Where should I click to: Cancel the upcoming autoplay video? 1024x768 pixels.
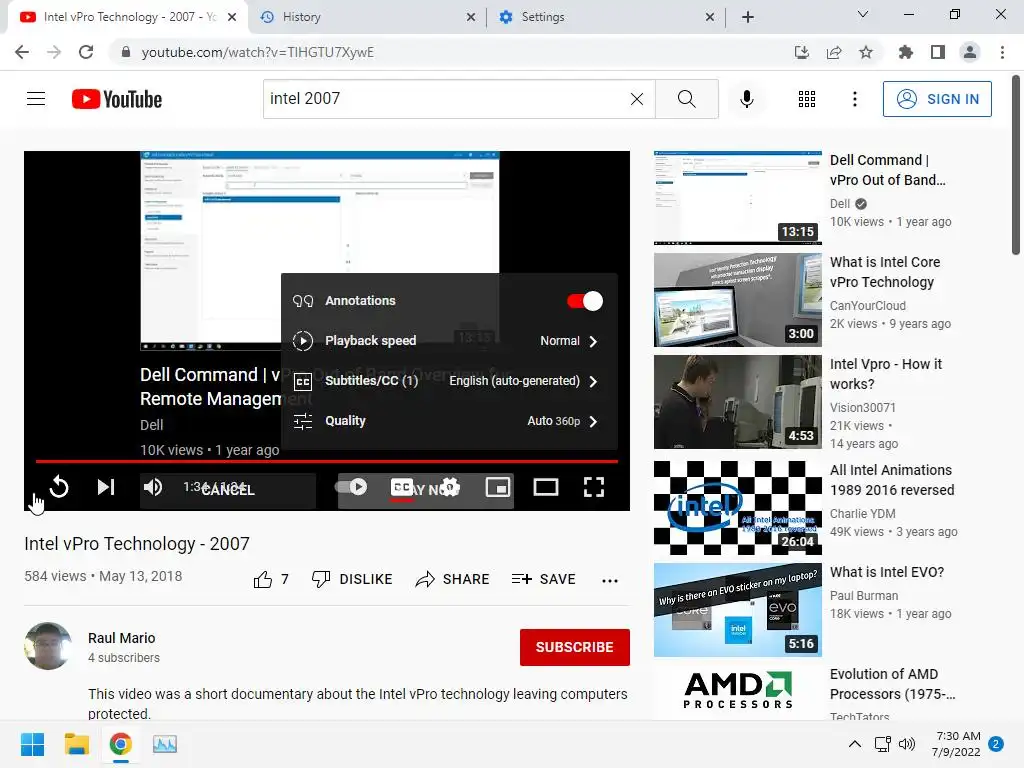[x=228, y=490]
